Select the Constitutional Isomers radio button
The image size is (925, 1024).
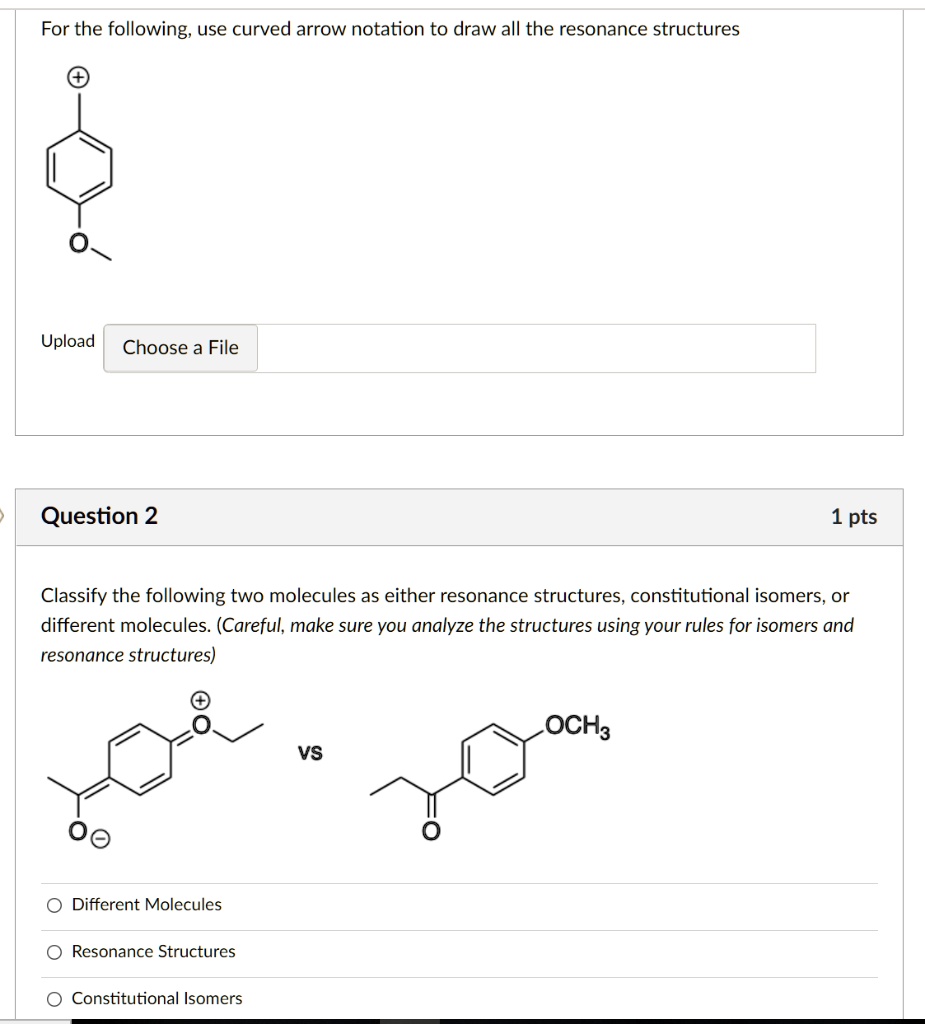click(53, 997)
